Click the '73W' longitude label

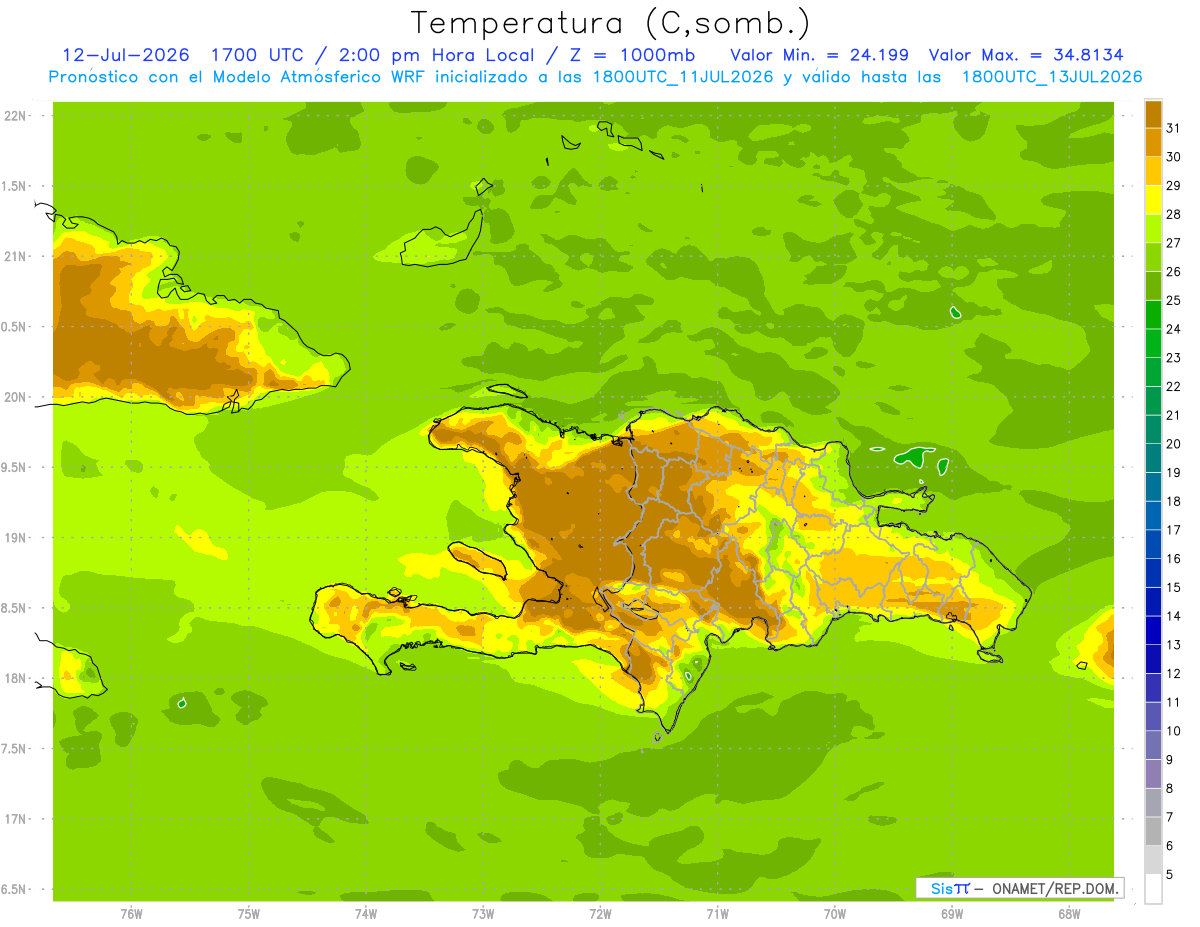click(483, 914)
